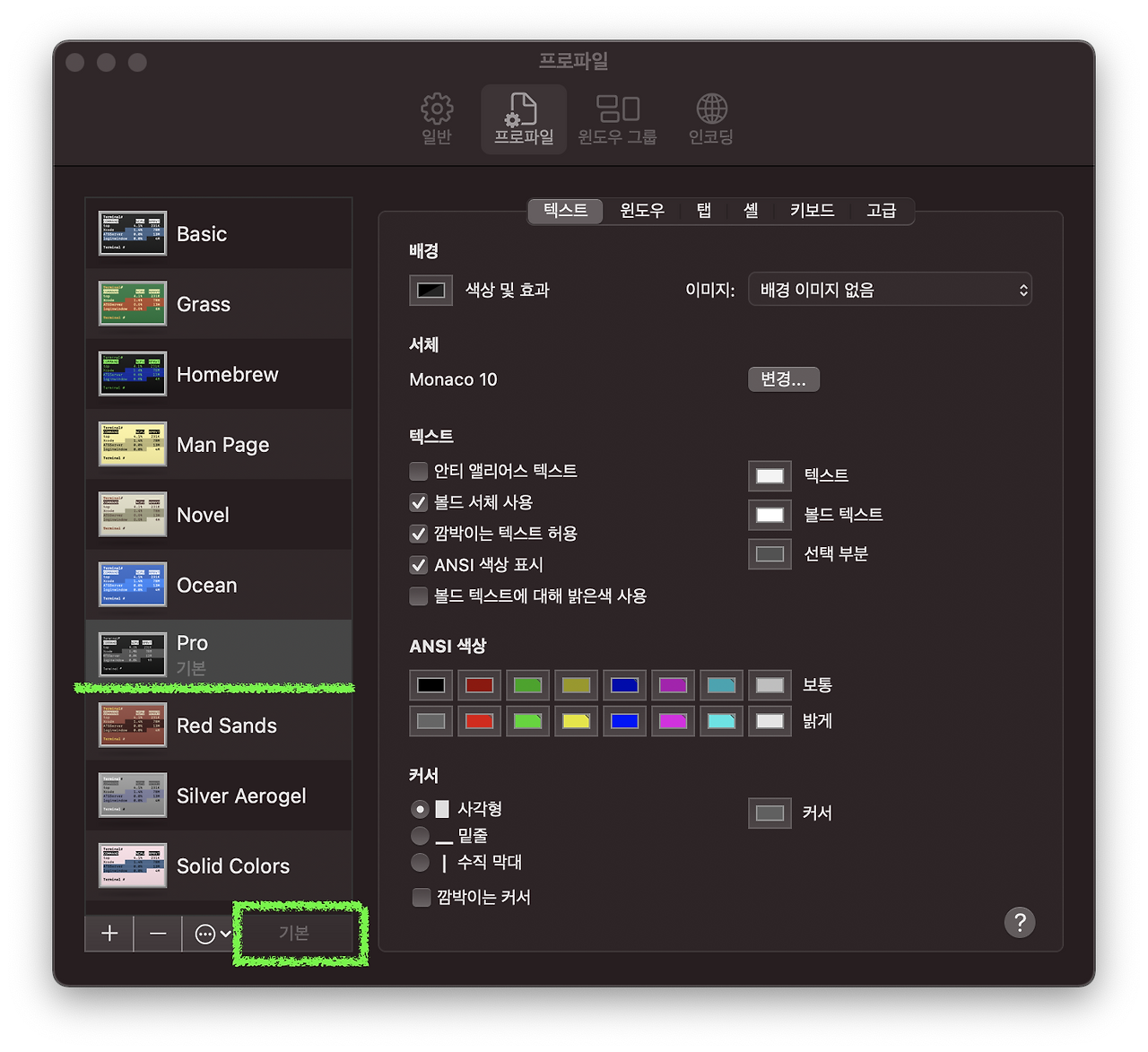Screen dimensions: 1148x1052
Task: Disable the ANSI 색상 표시 checkbox
Action: (x=418, y=564)
